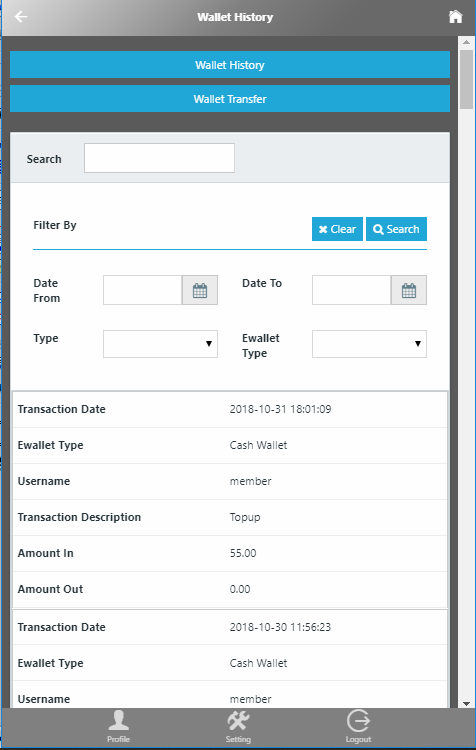
Task: Focus the Search text field
Action: pos(159,158)
